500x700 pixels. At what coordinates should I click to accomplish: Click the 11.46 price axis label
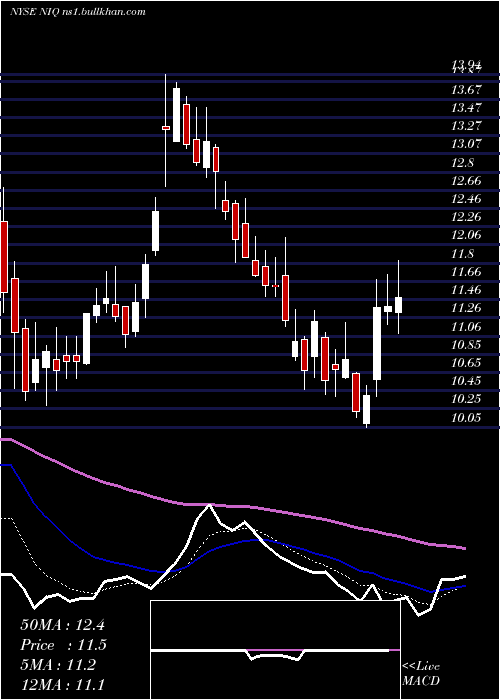coord(467,290)
